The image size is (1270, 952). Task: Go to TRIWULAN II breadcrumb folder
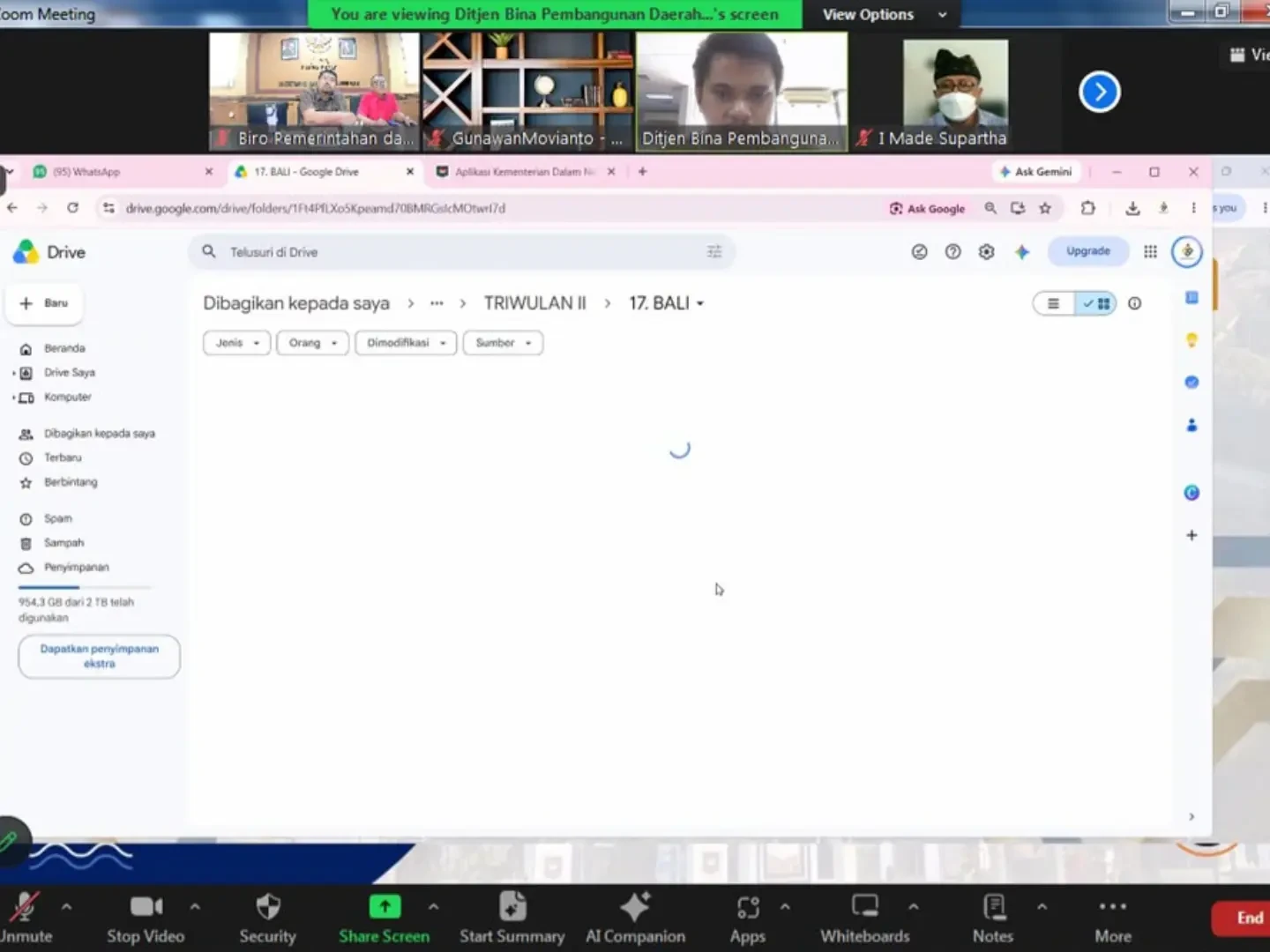[x=534, y=303]
